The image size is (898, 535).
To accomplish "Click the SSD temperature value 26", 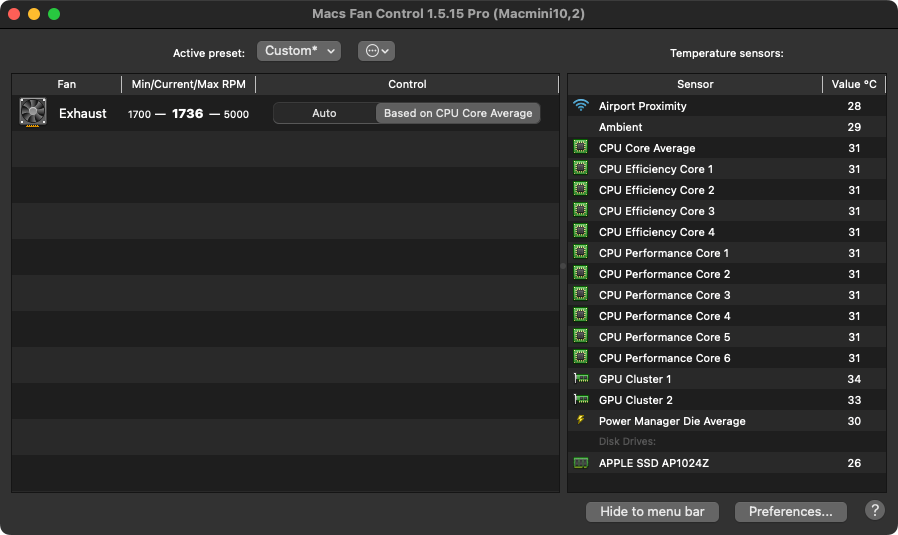I will point(854,463).
